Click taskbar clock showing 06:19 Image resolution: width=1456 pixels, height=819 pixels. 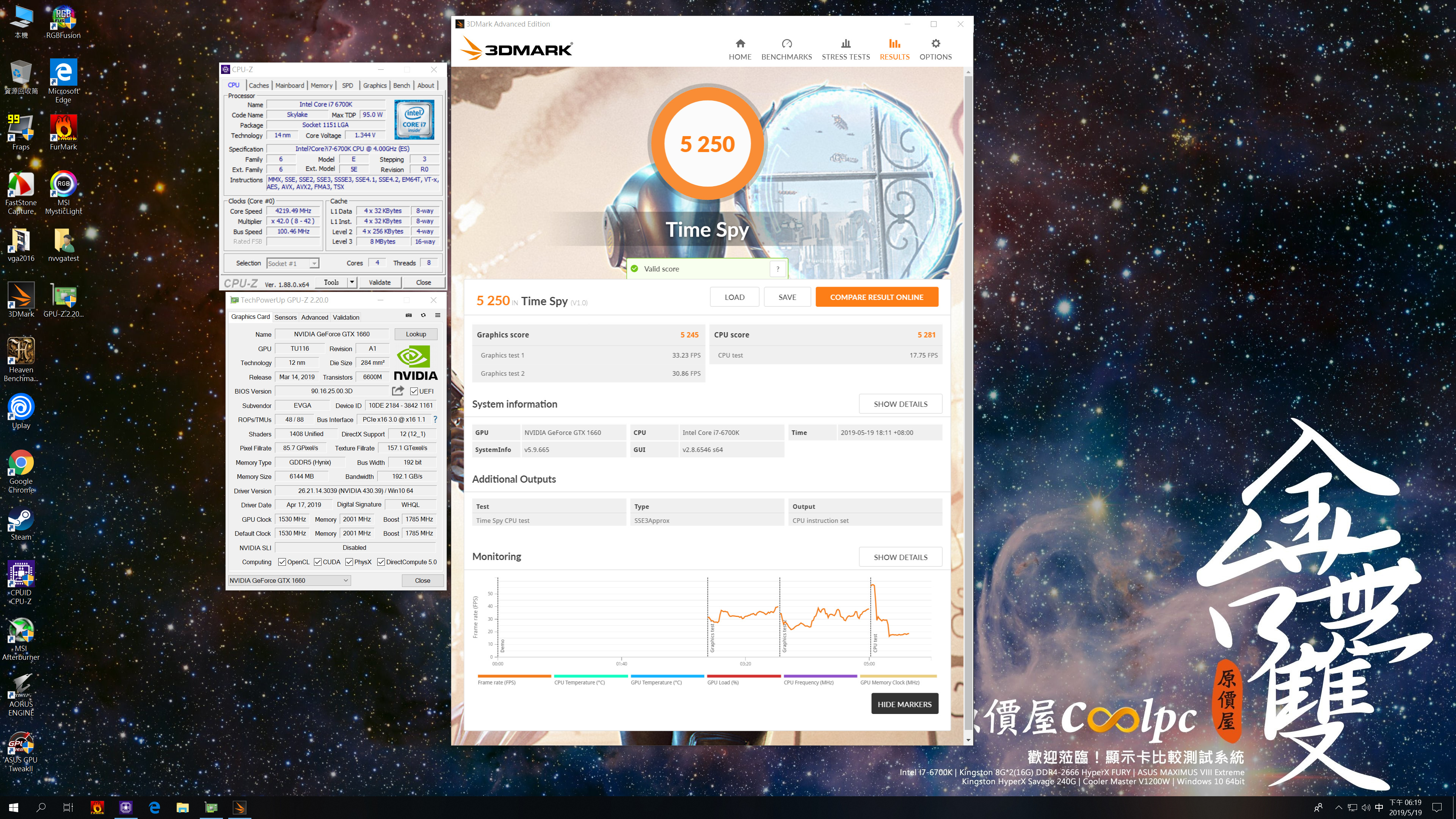click(1405, 808)
